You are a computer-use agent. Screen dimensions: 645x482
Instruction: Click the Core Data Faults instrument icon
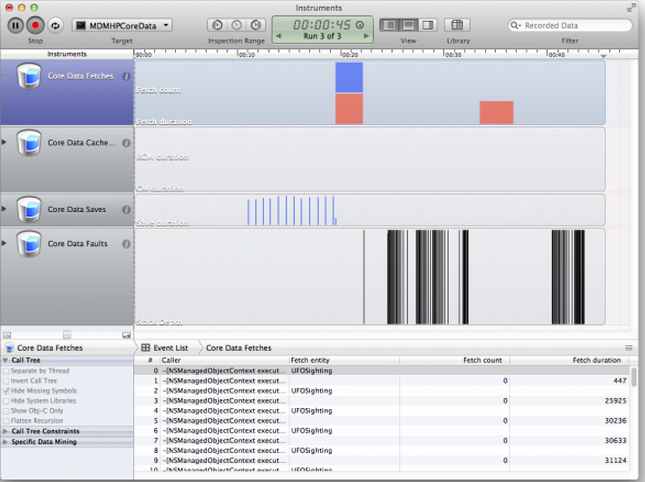coord(29,244)
